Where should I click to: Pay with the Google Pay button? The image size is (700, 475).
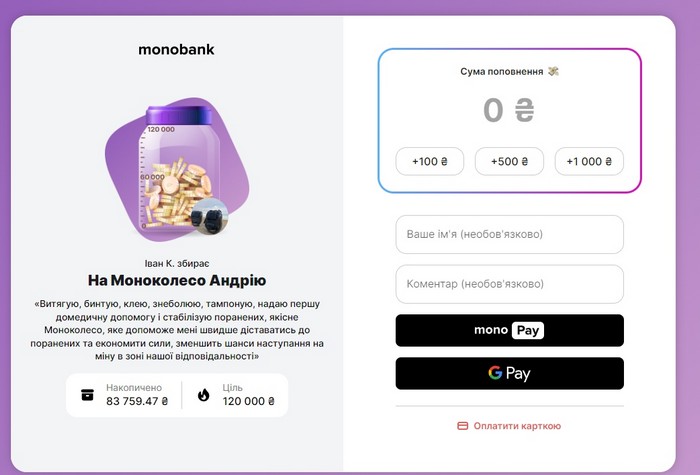pos(509,373)
